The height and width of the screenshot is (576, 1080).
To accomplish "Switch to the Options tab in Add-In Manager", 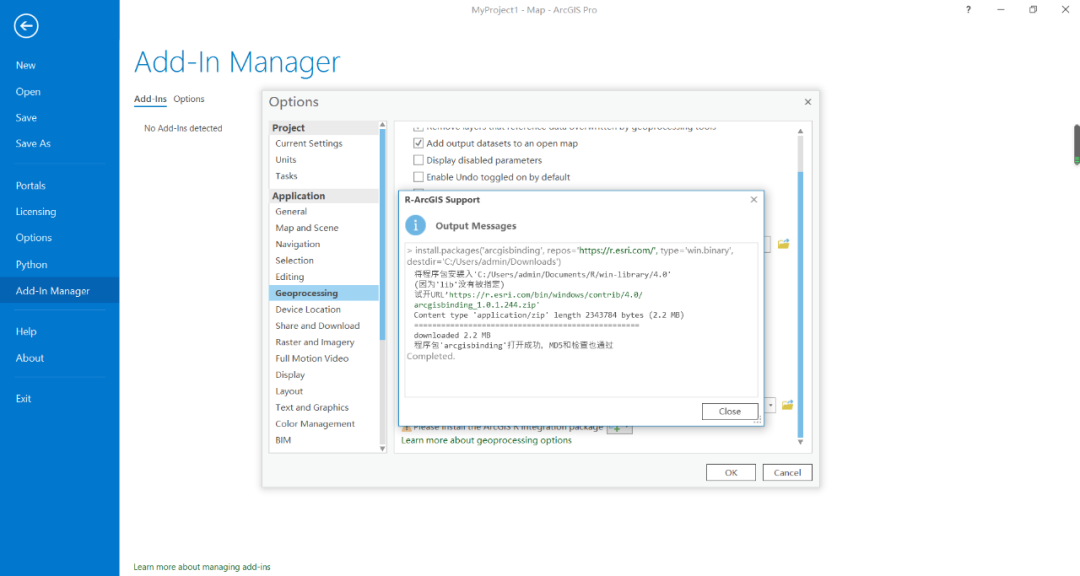I will tap(189, 99).
